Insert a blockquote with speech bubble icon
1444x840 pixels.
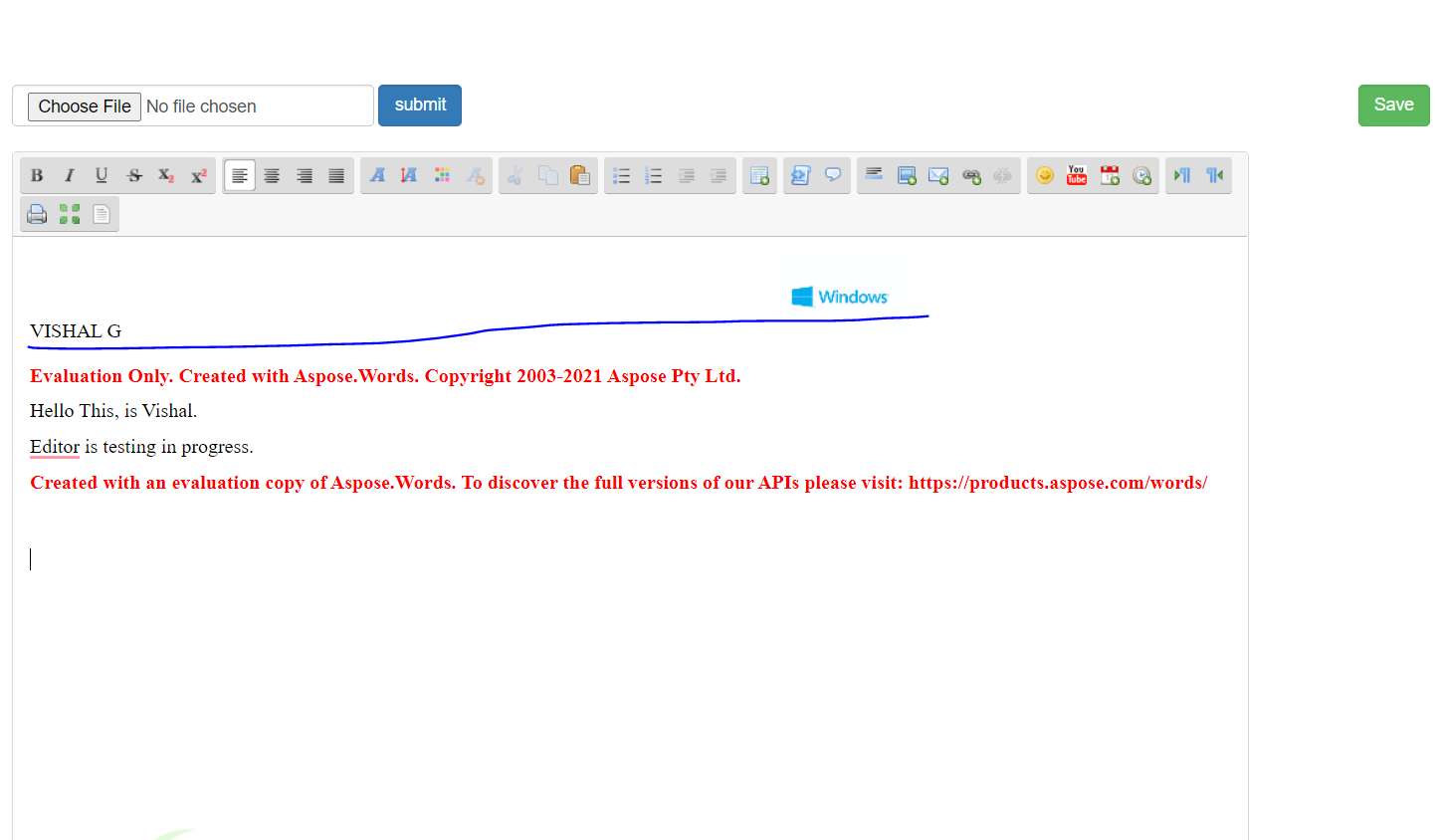coord(833,176)
